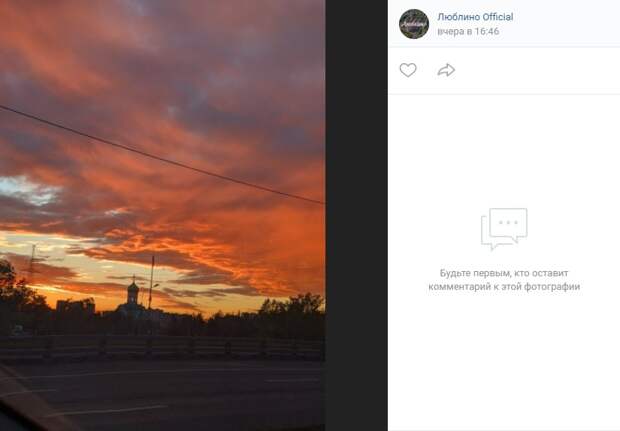Share the photo using the arrow icon
The height and width of the screenshot is (431, 620).
tap(446, 70)
